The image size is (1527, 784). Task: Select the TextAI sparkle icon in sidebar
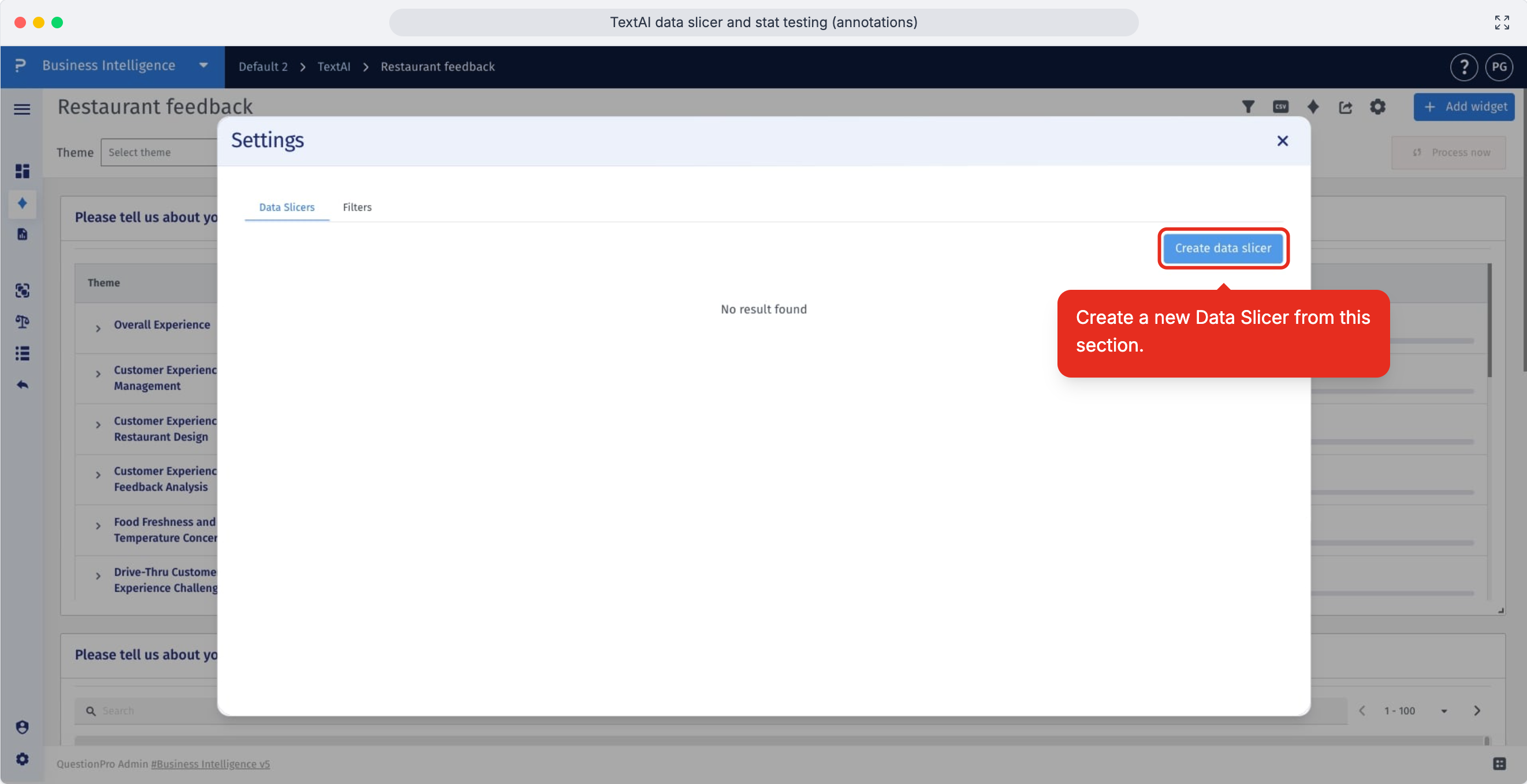point(22,203)
